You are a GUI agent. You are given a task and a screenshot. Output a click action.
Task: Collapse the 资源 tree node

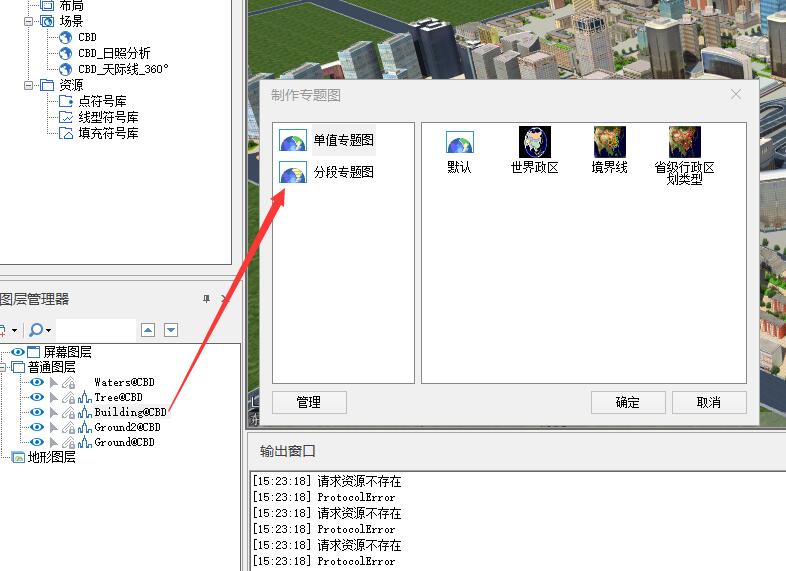[x=29, y=86]
